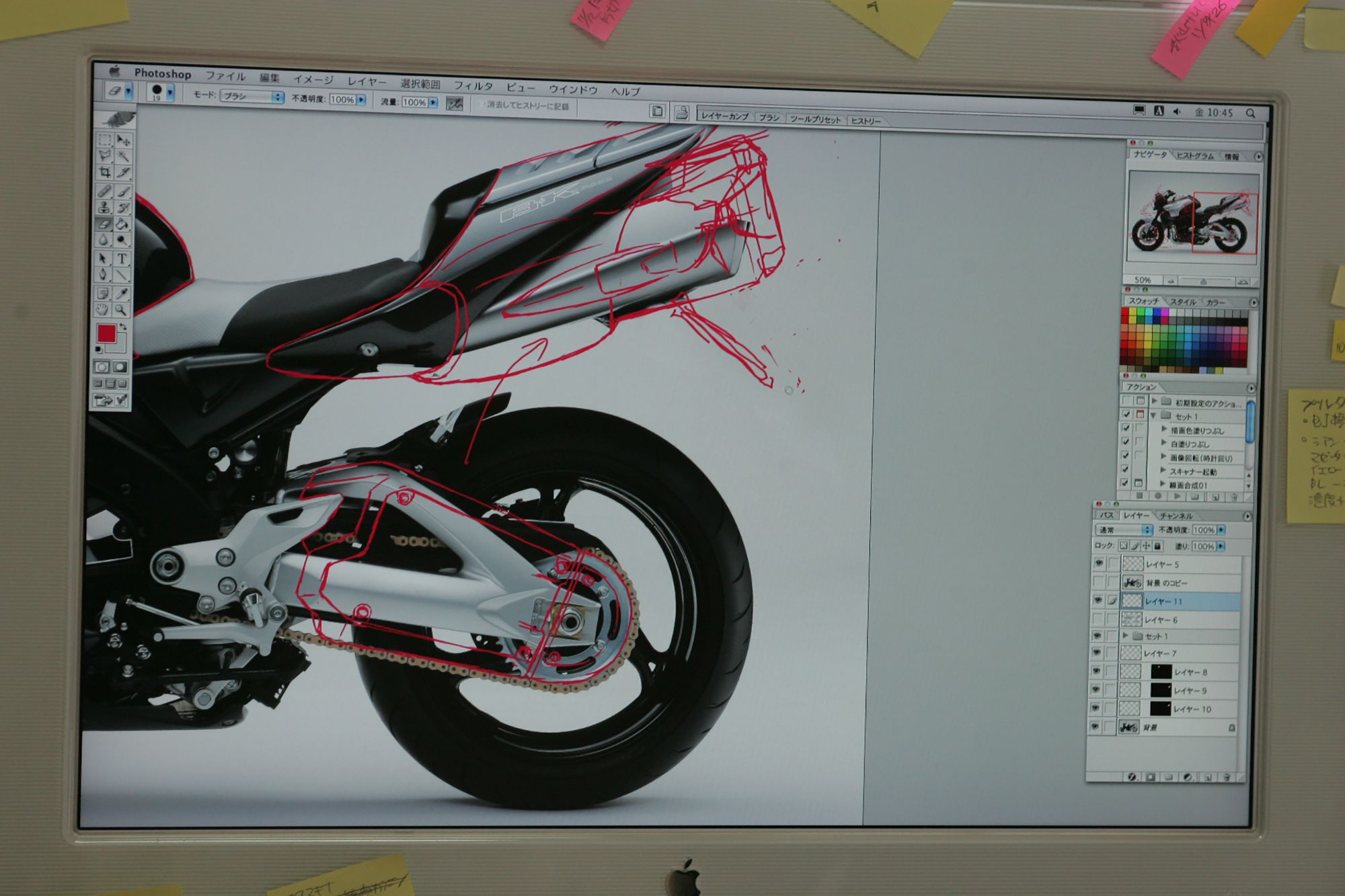Click the navigator 50% zoom field
This screenshot has height=896, width=1345.
(1143, 280)
